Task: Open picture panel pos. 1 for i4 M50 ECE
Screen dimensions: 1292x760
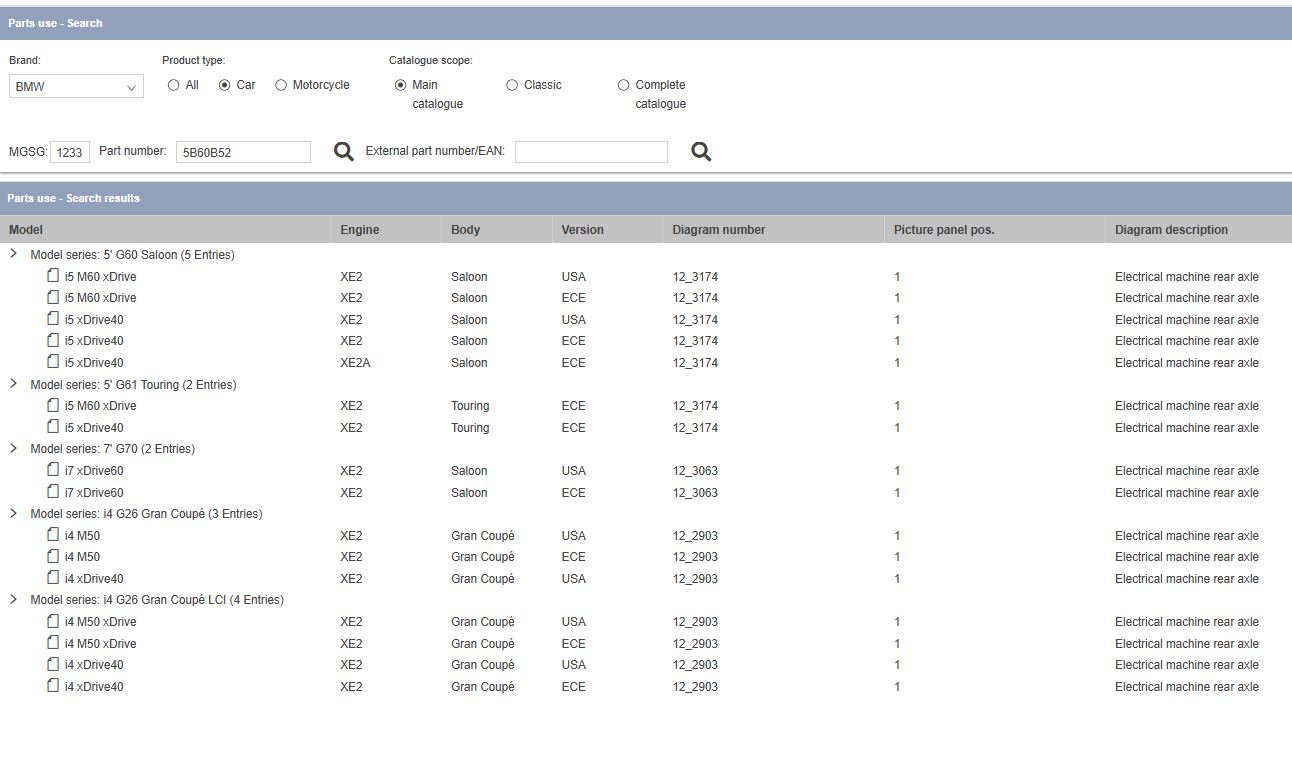Action: pos(897,556)
